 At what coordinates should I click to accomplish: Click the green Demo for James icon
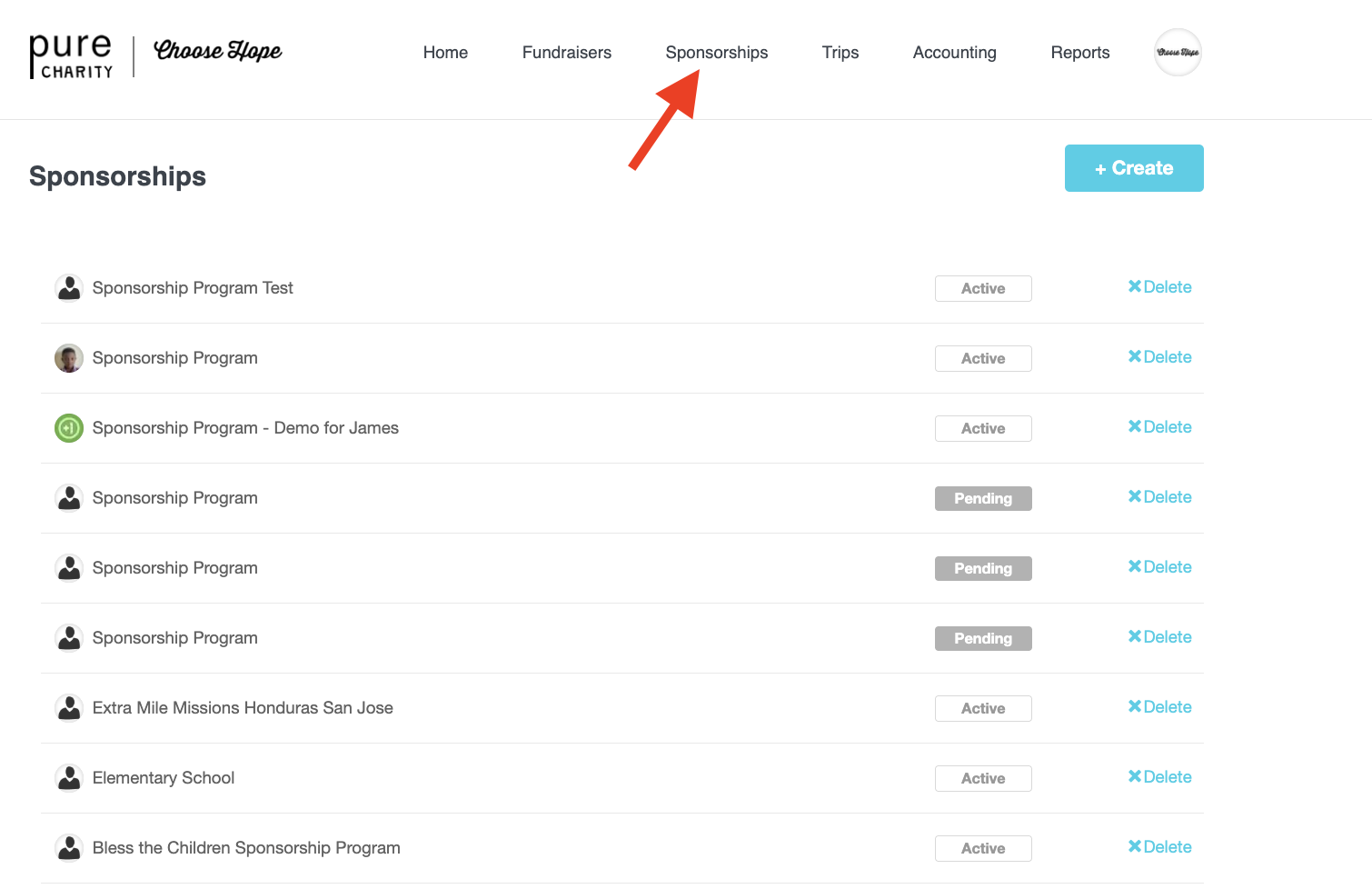coord(69,428)
